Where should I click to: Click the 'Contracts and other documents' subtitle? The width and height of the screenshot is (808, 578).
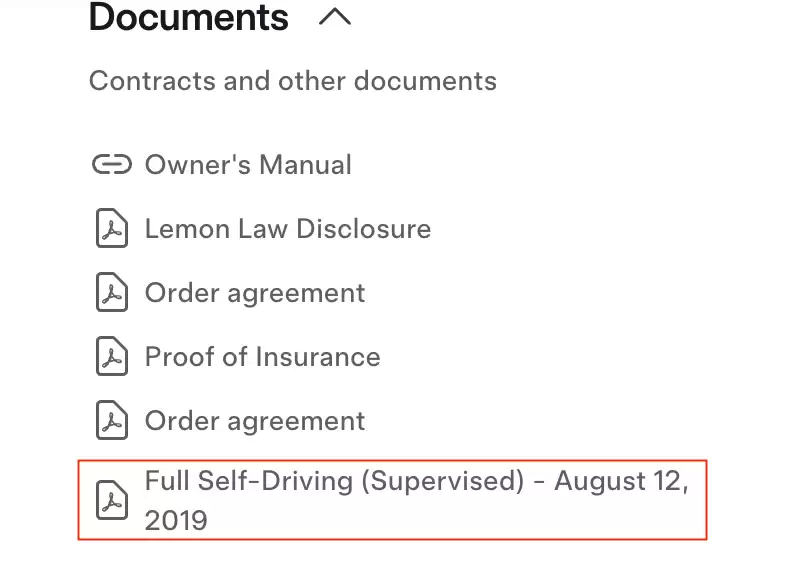click(x=293, y=81)
